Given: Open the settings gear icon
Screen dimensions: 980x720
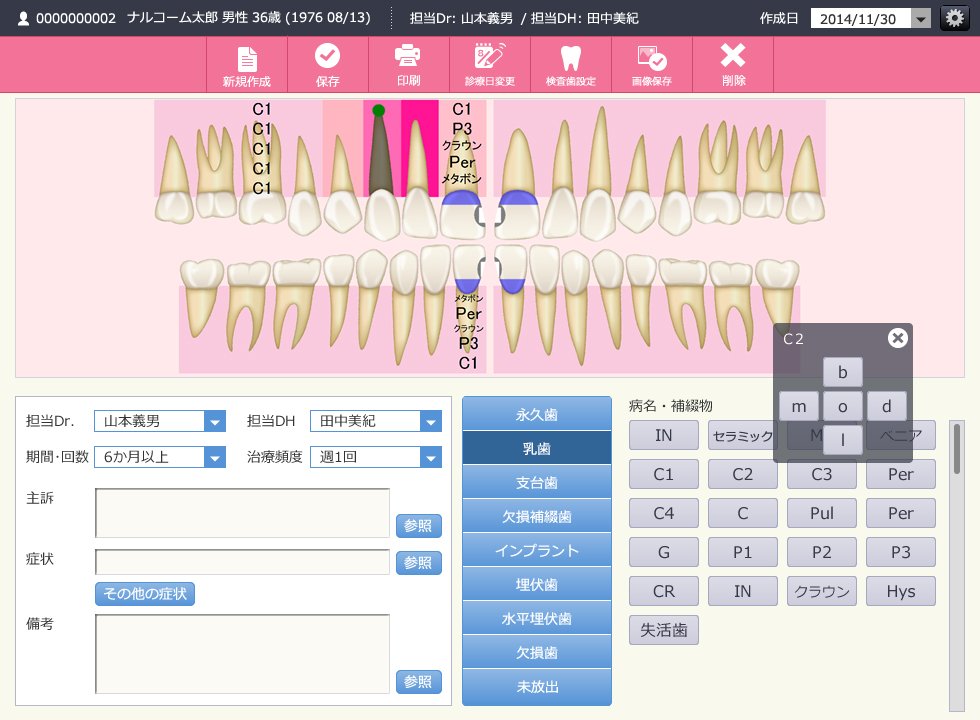Looking at the screenshot, I should (x=954, y=18).
